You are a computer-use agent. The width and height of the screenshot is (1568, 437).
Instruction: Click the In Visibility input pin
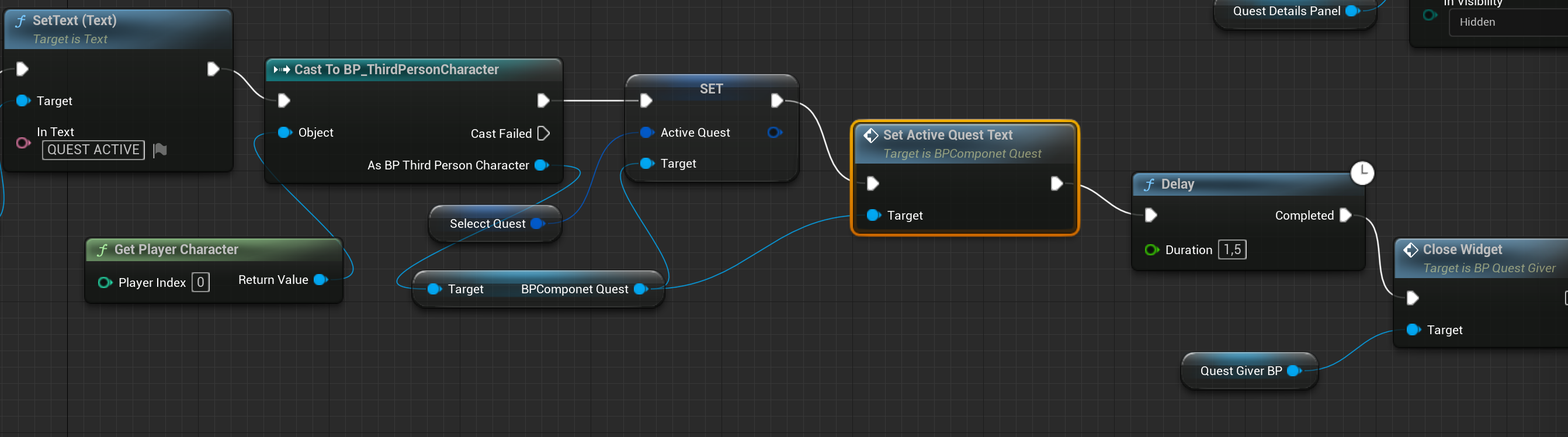1431,15
